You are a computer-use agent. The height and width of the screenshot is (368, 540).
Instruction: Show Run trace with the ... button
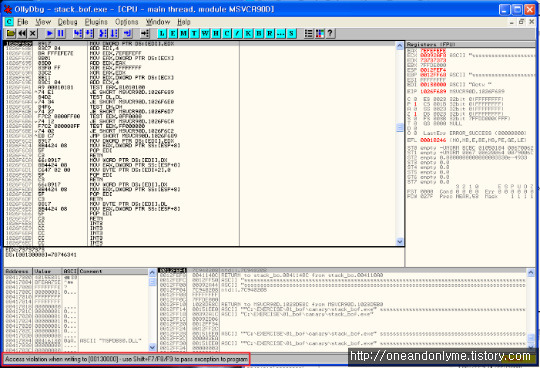pyautogui.click(x=280, y=33)
